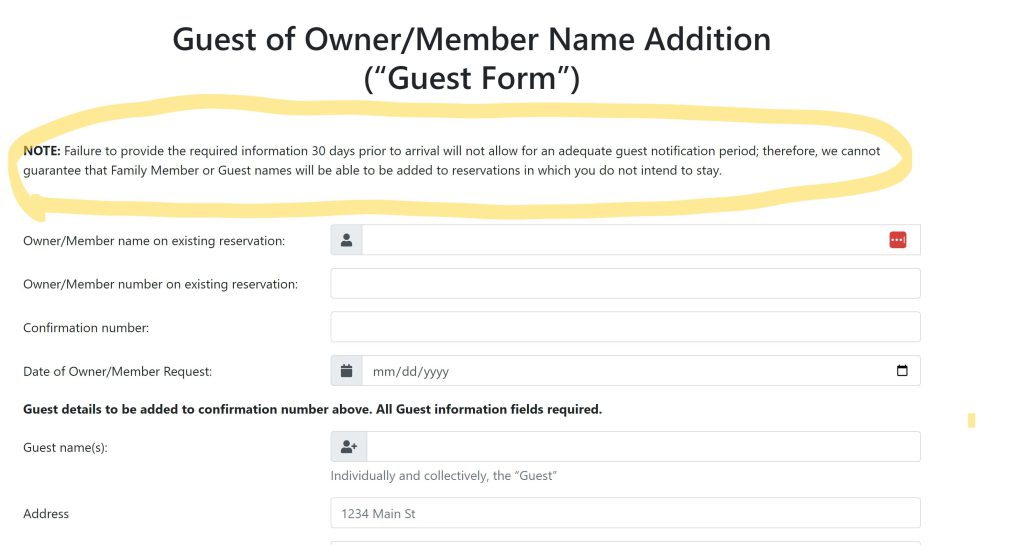Click into the Confirmation number field
This screenshot has height=545, width=1024.
[625, 327]
